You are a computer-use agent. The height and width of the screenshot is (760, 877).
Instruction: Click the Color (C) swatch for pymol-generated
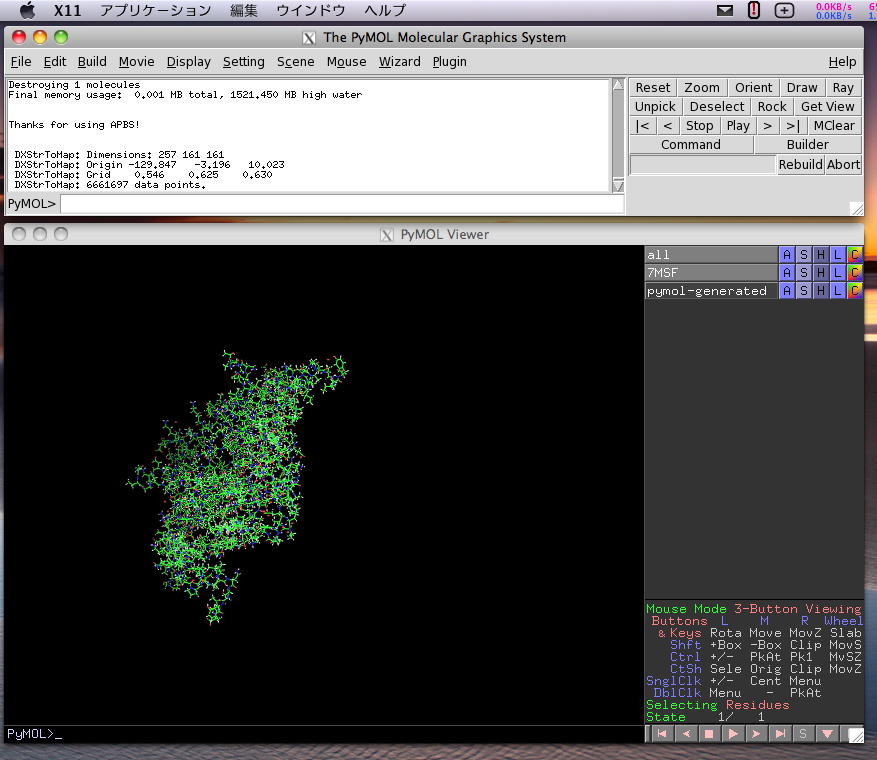pyautogui.click(x=854, y=291)
